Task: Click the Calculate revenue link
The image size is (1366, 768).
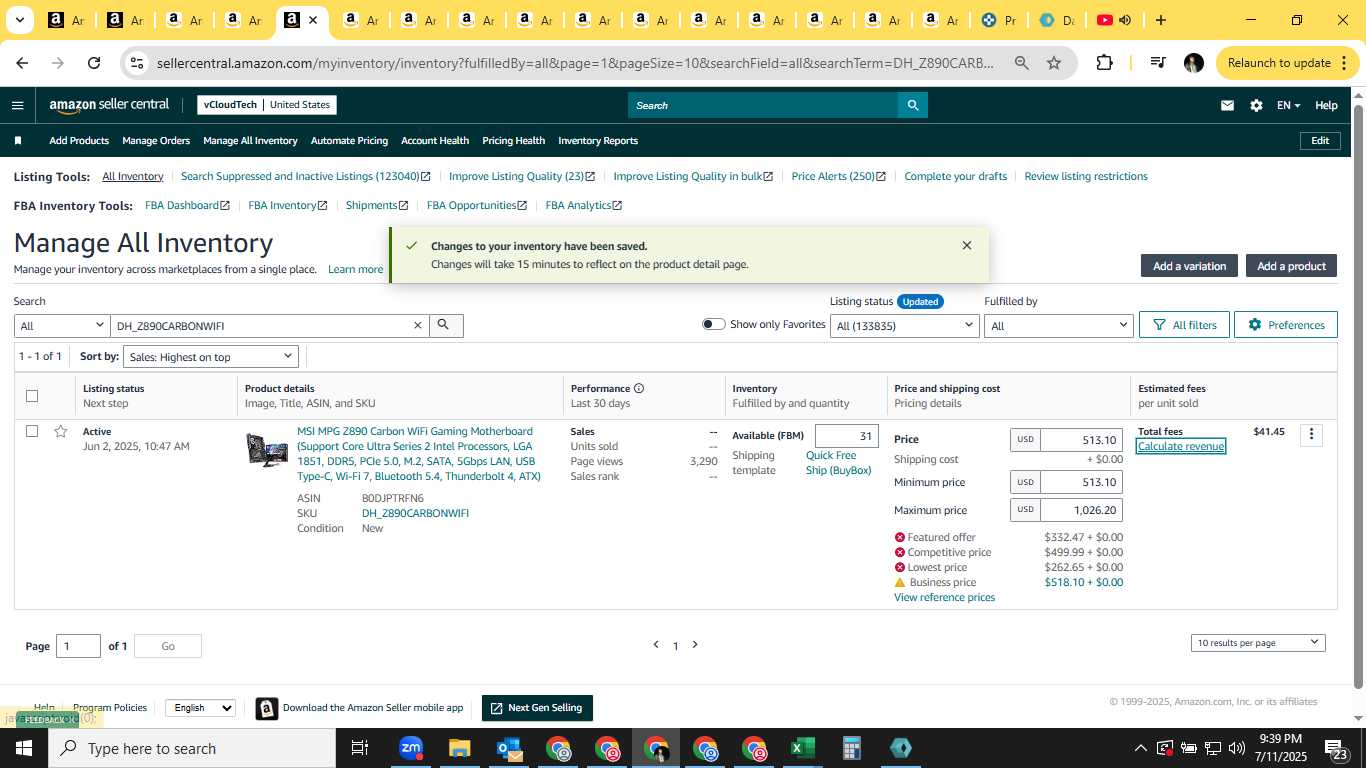Action: [x=1181, y=446]
